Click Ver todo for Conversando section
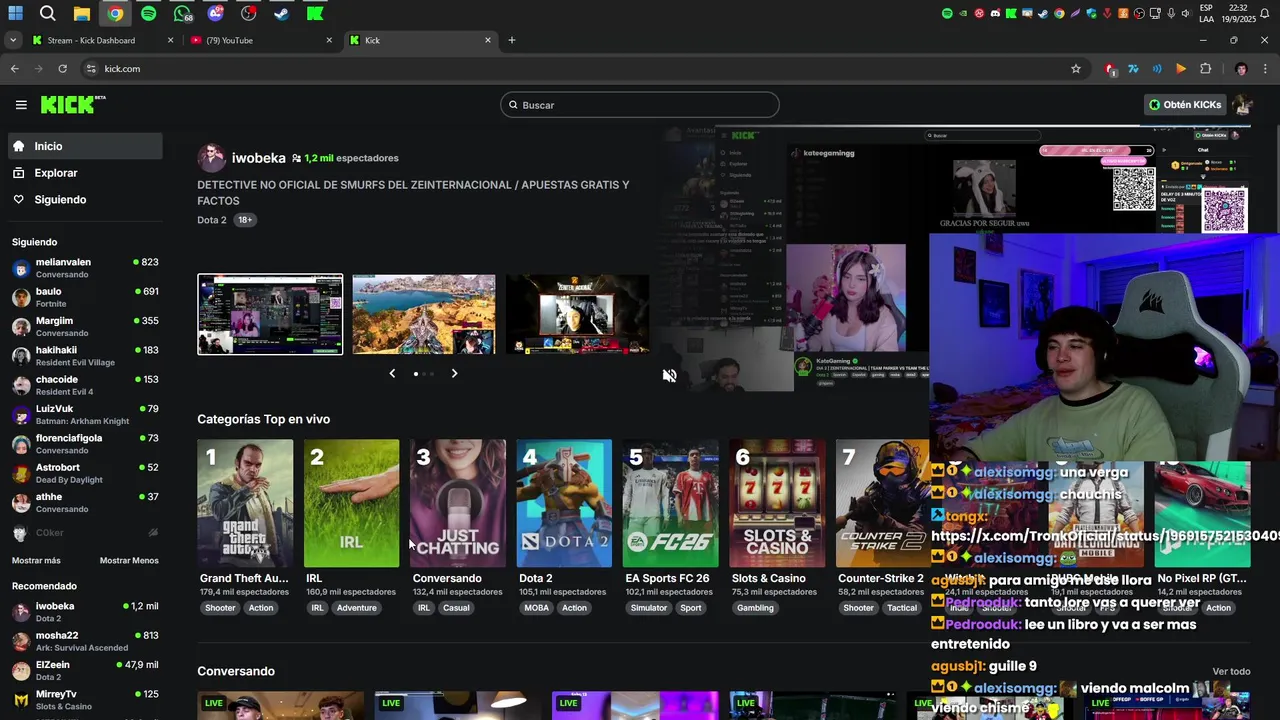 coord(1231,671)
